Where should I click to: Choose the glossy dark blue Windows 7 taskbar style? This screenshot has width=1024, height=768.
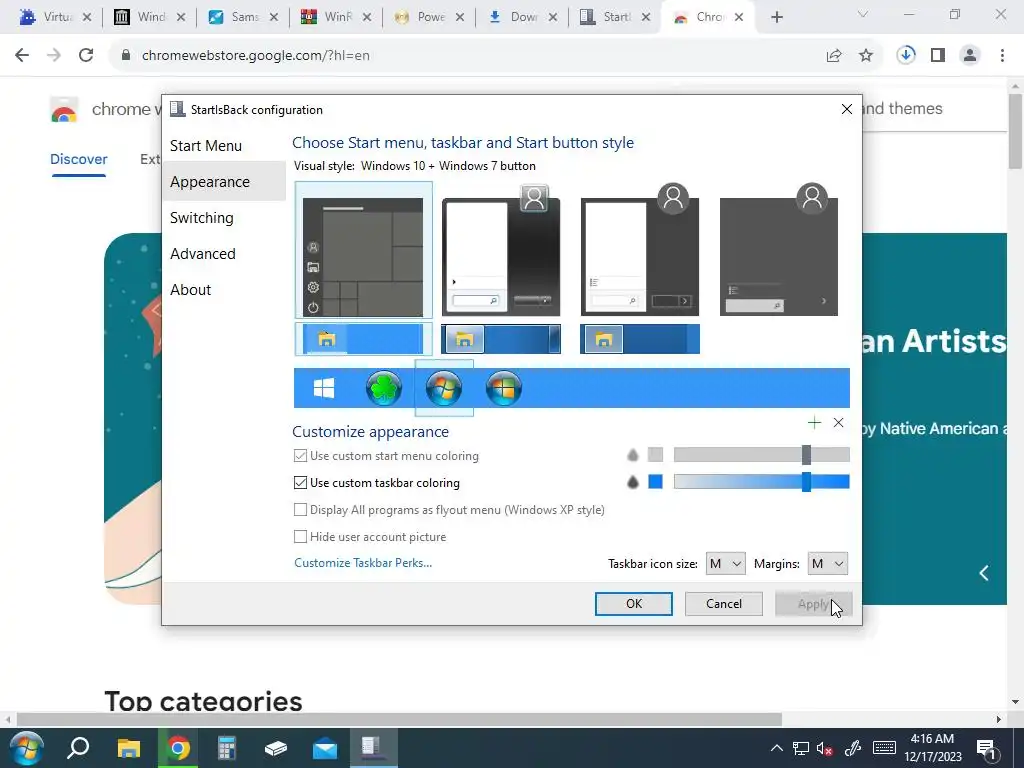point(501,339)
